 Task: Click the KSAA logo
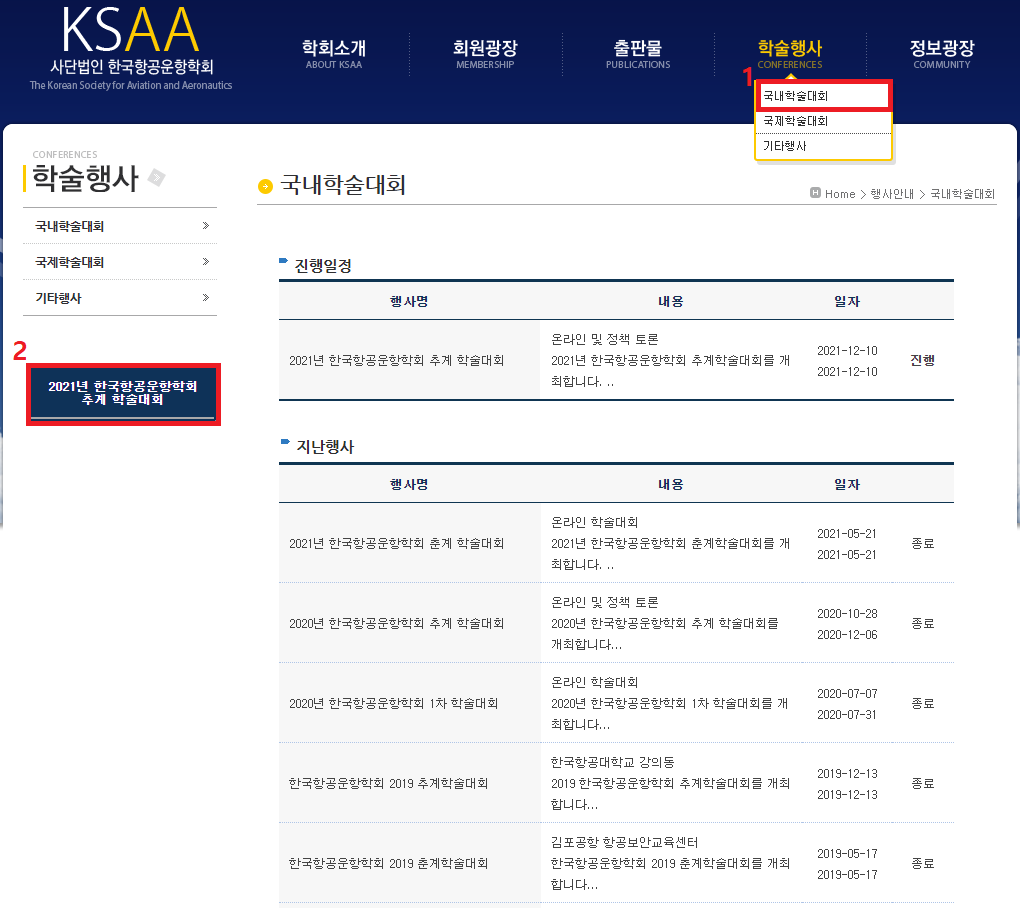[131, 49]
